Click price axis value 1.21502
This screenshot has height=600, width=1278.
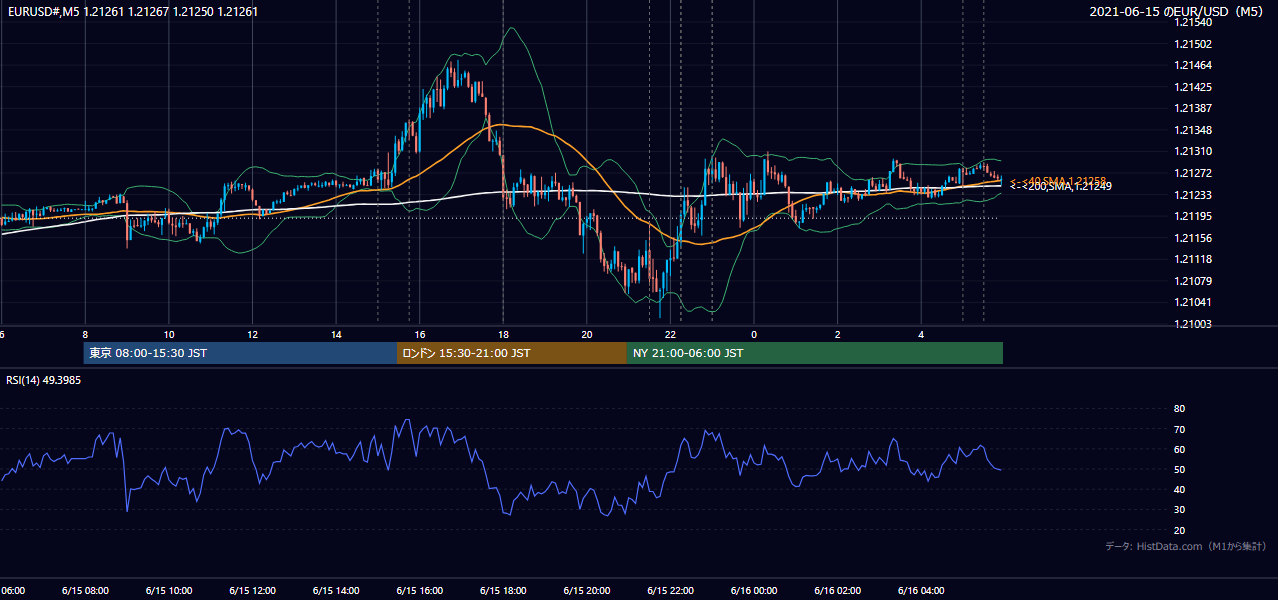(1193, 44)
